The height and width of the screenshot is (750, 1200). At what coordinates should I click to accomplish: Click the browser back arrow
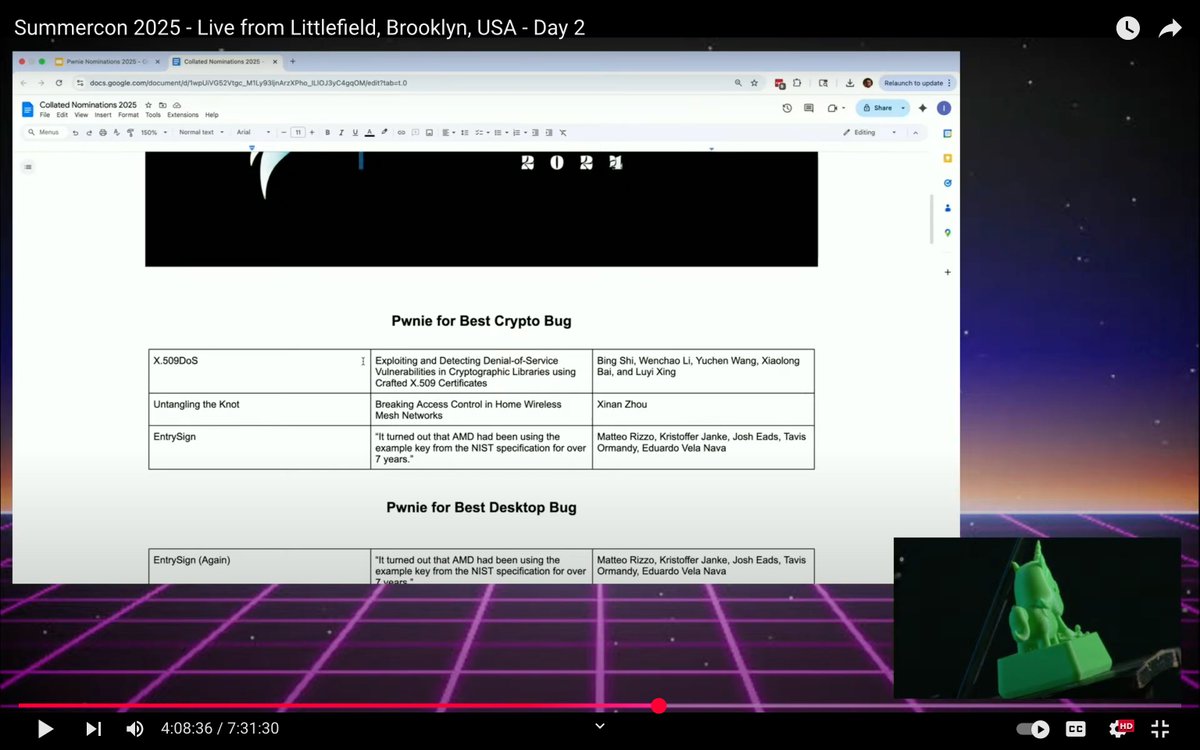pyautogui.click(x=24, y=83)
